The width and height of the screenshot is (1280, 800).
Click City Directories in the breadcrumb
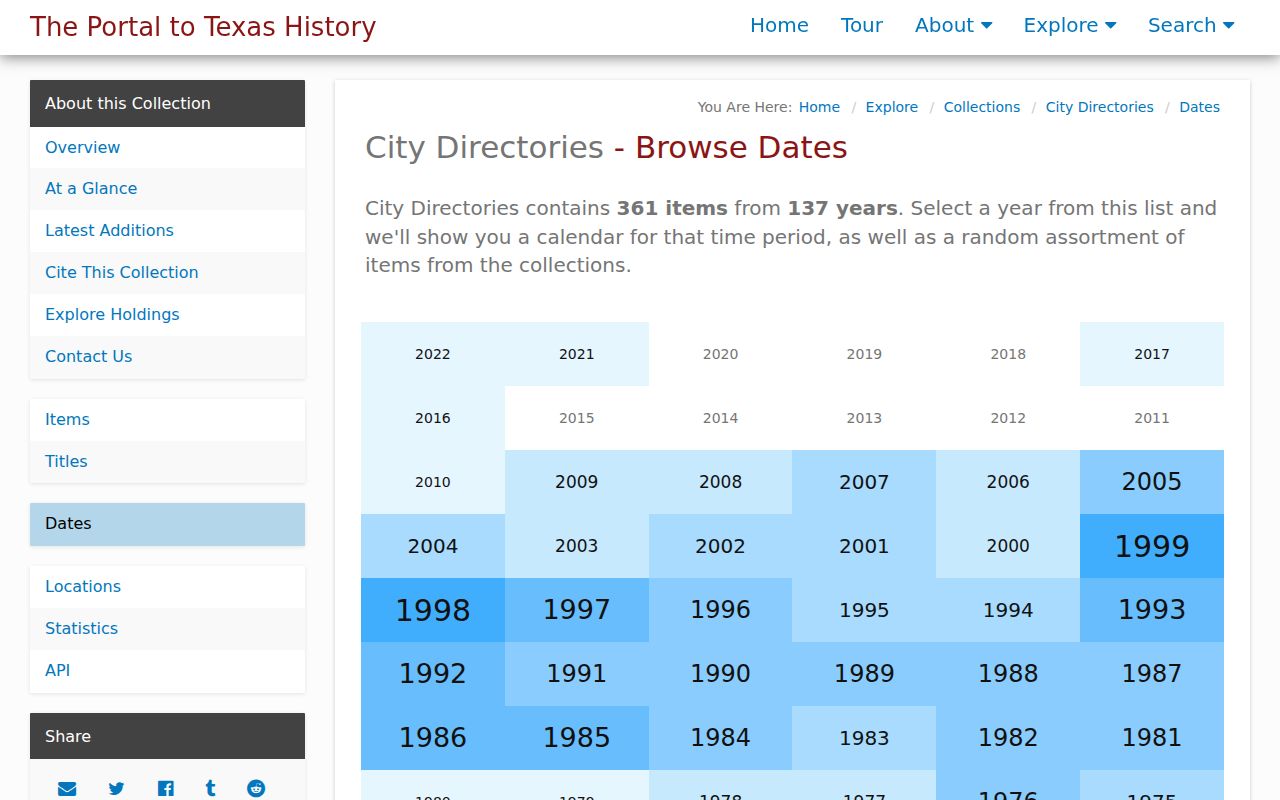1099,107
